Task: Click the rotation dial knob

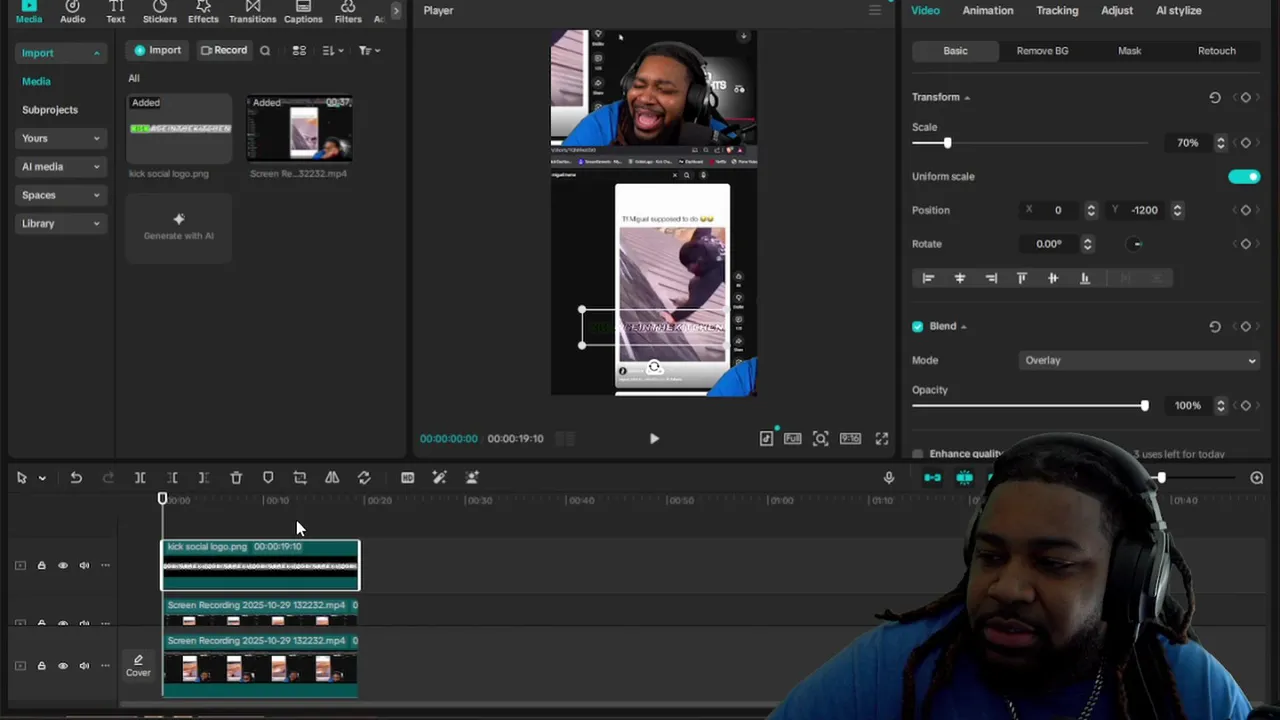Action: click(x=1136, y=244)
